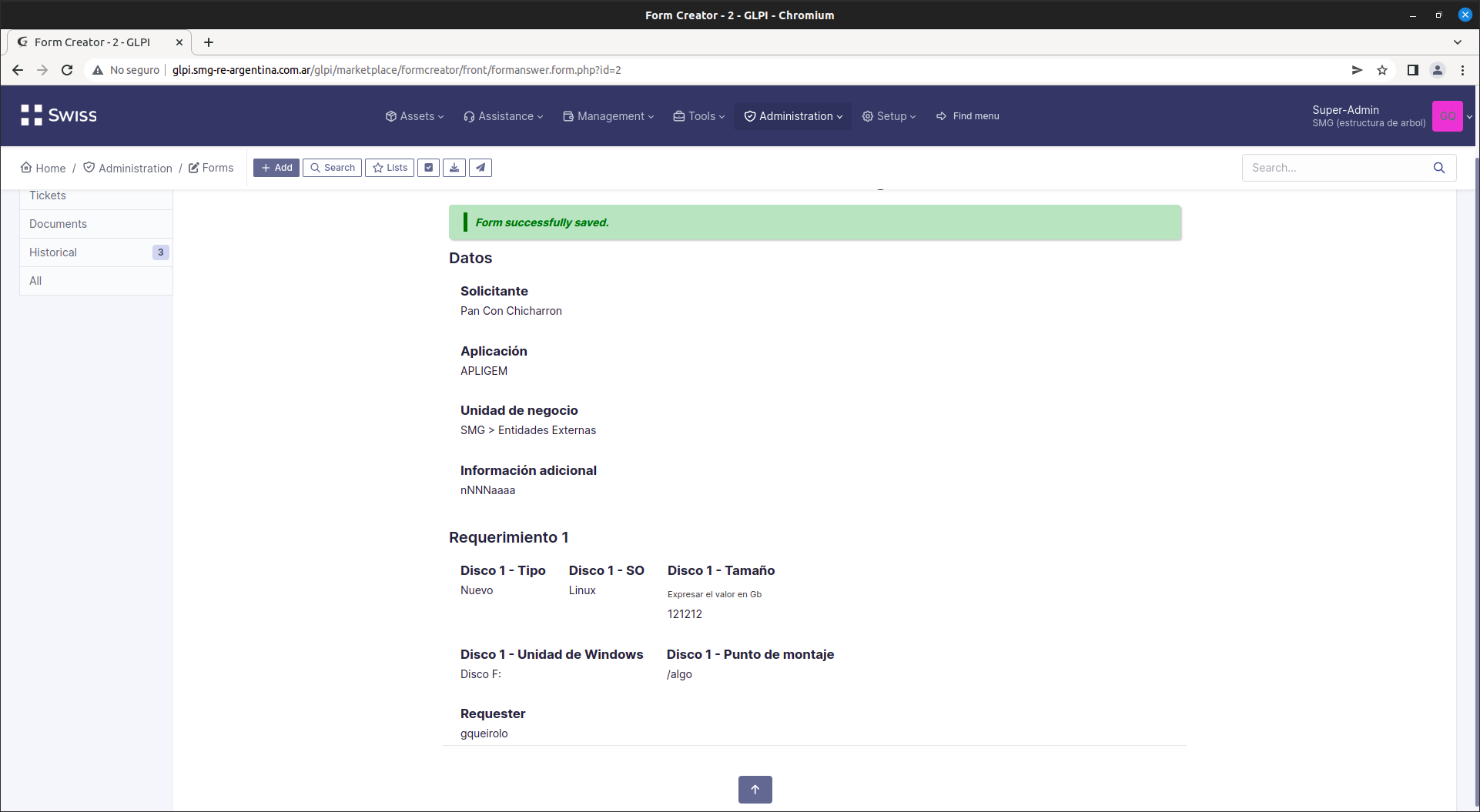
Task: Expand the Setup menu dropdown
Action: pyautogui.click(x=889, y=115)
